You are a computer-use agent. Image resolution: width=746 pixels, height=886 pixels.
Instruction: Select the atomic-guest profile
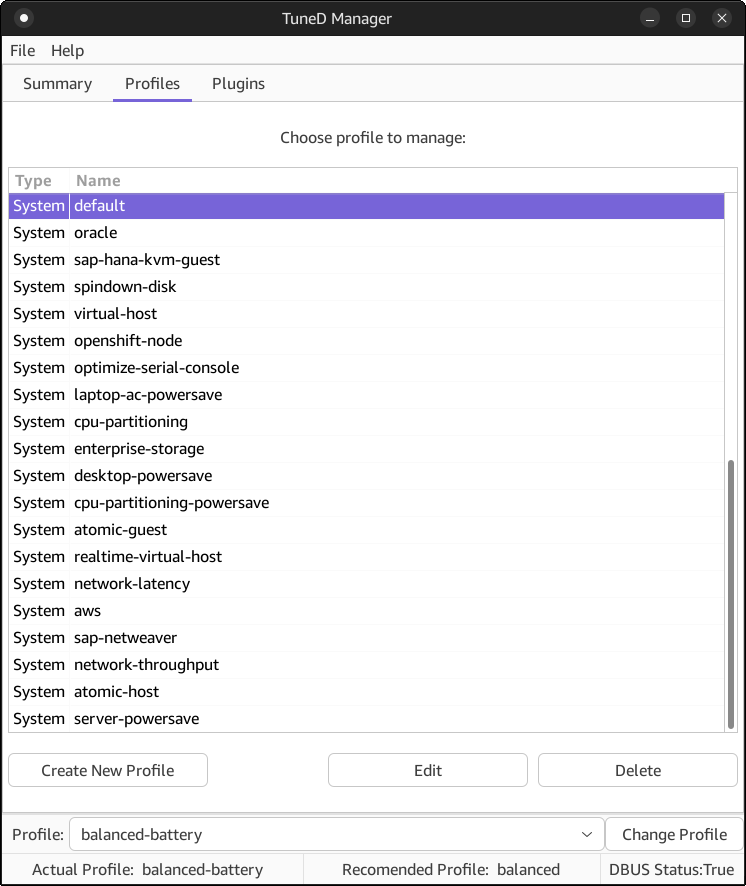(366, 530)
